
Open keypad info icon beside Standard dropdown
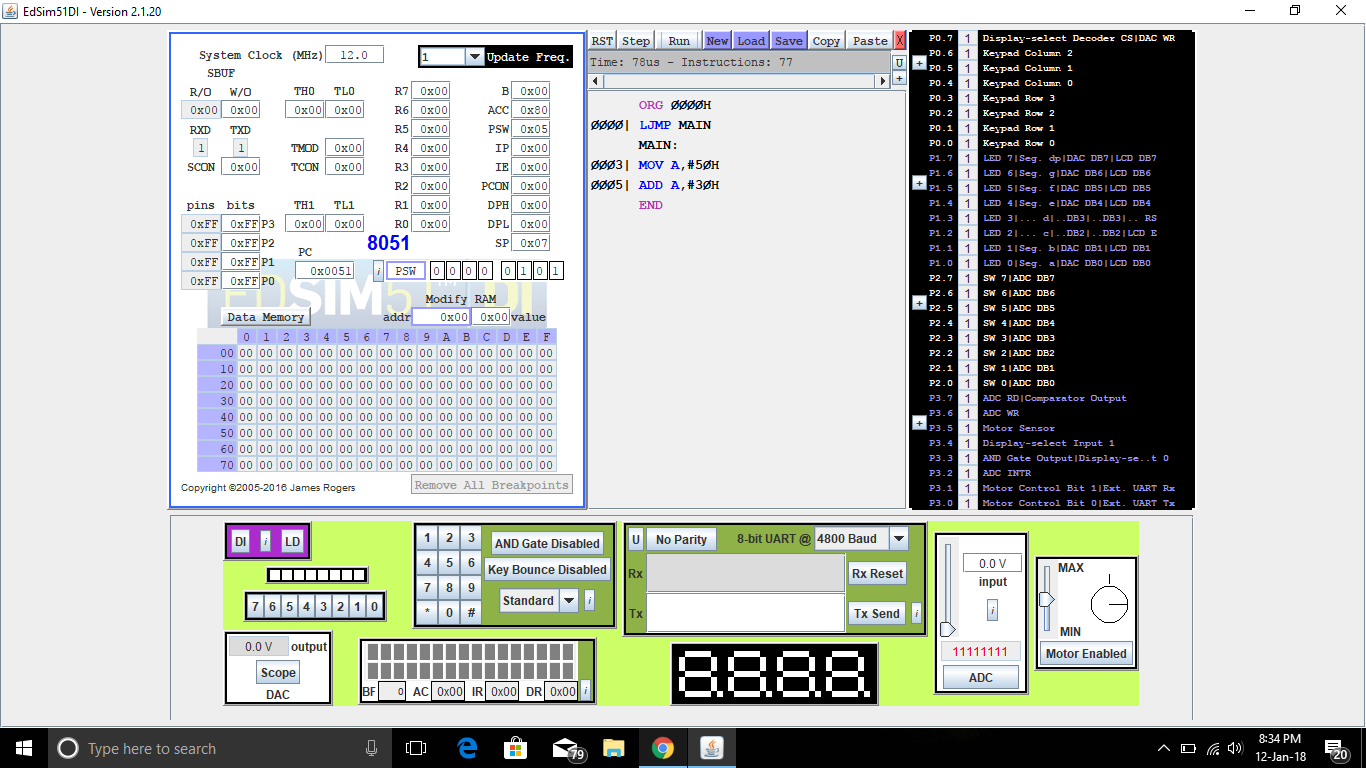coord(589,600)
